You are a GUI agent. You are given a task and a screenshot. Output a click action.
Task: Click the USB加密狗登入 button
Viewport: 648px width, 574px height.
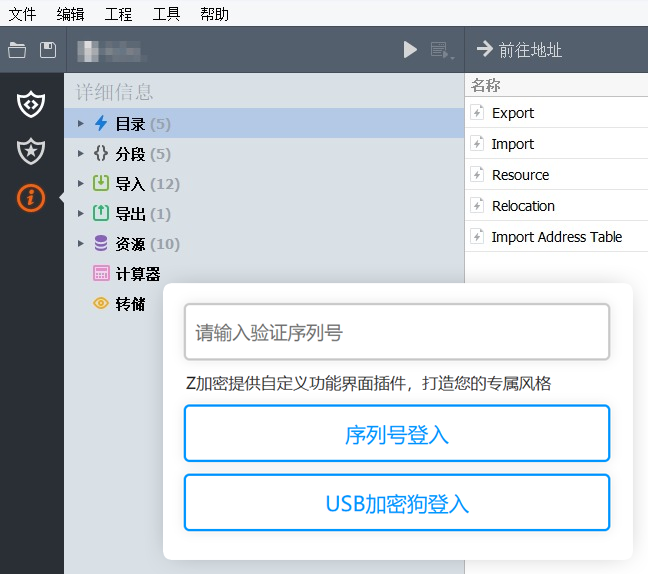[397, 503]
